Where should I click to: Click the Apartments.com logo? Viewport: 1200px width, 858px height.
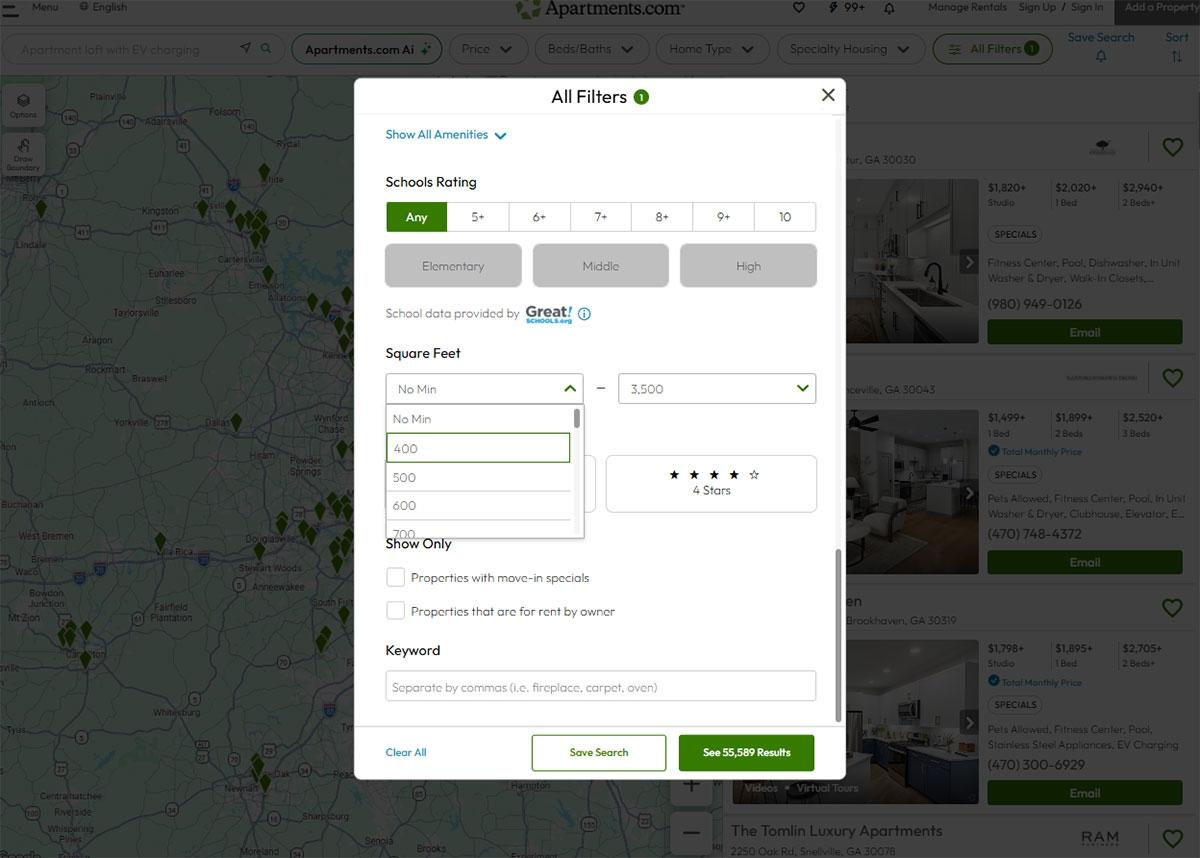point(600,9)
